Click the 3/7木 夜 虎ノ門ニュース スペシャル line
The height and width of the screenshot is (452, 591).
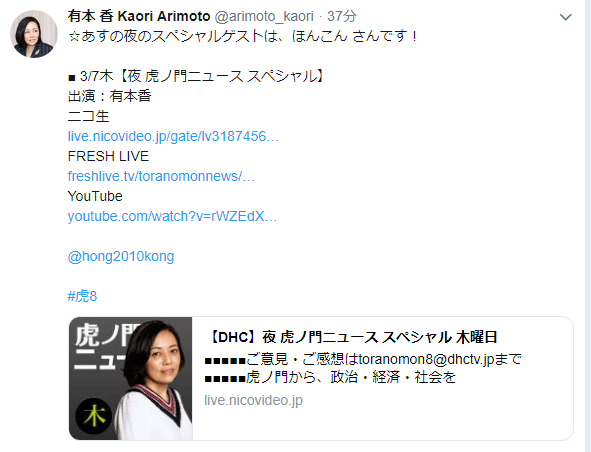[x=196, y=77]
